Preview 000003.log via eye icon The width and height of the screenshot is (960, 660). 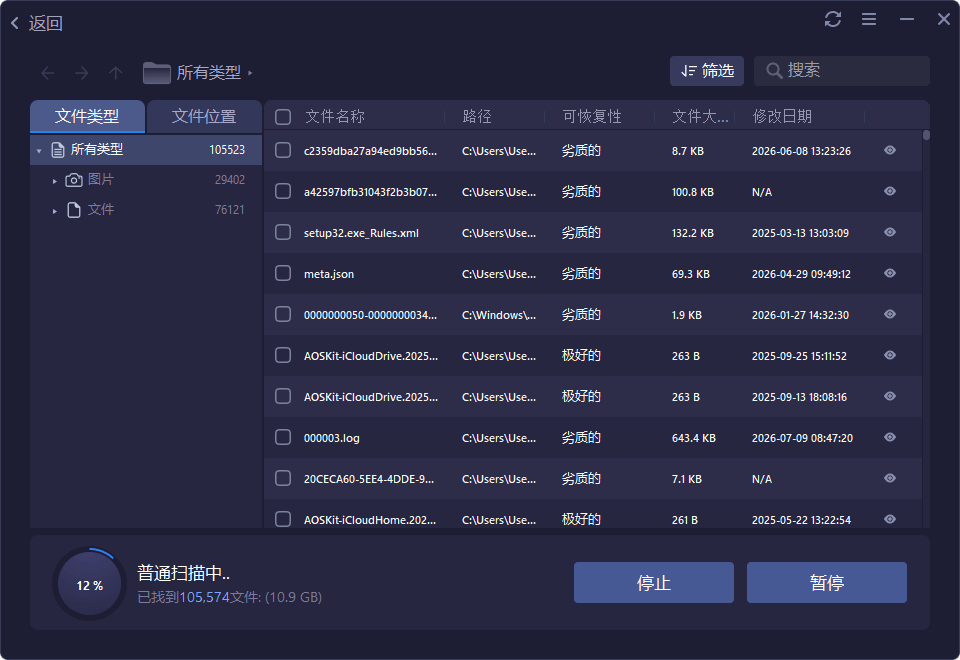(890, 437)
